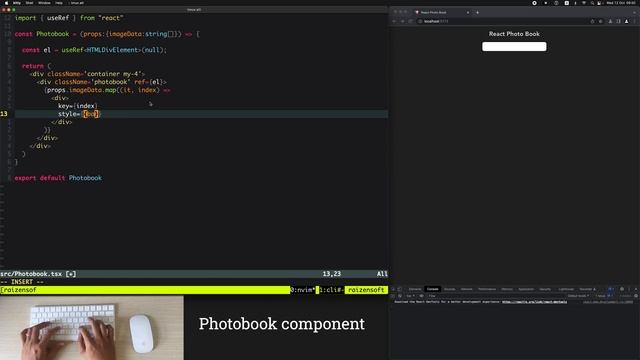
Task: Open the Lighthouse tab in DevTools
Action: [x=566, y=289]
